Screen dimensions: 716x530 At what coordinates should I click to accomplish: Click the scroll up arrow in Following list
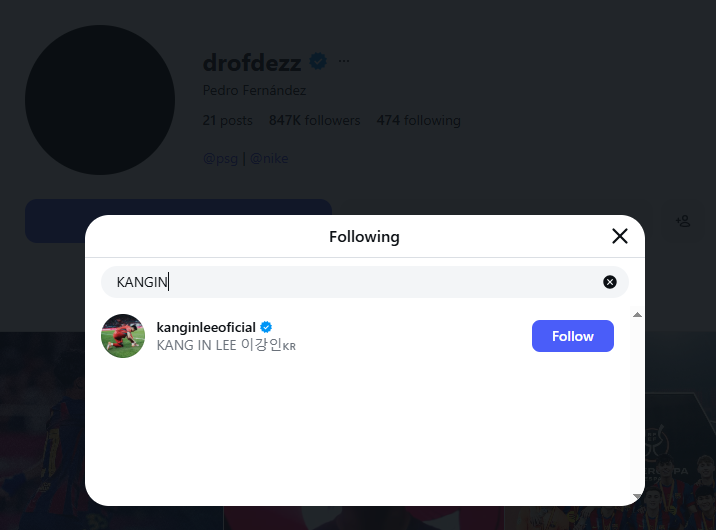pyautogui.click(x=637, y=315)
